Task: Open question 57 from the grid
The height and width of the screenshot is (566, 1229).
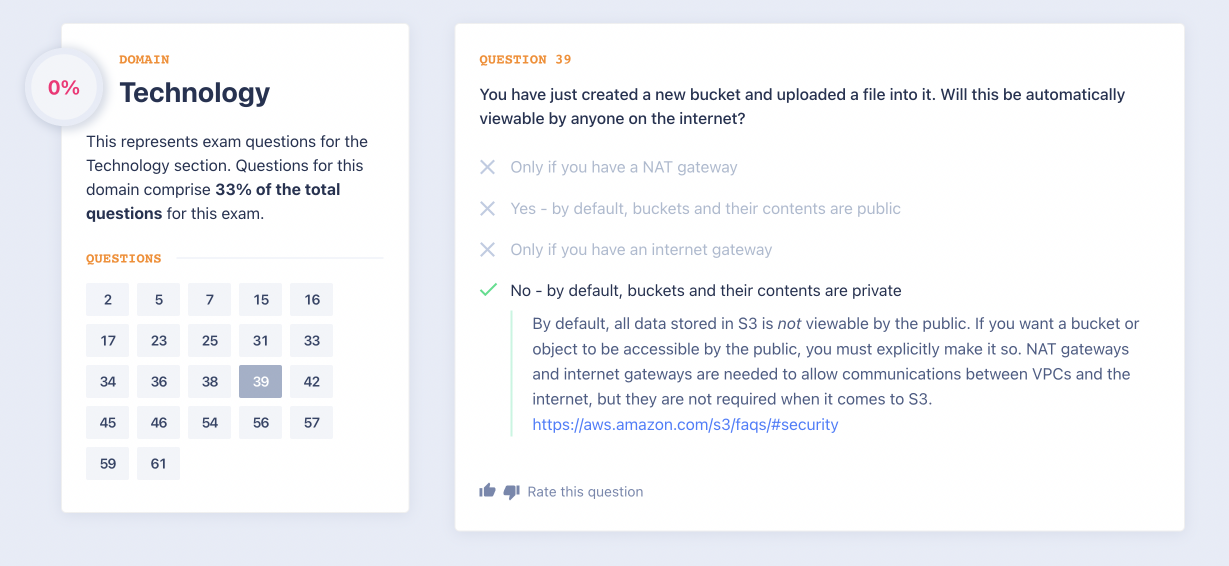Action: click(x=312, y=423)
